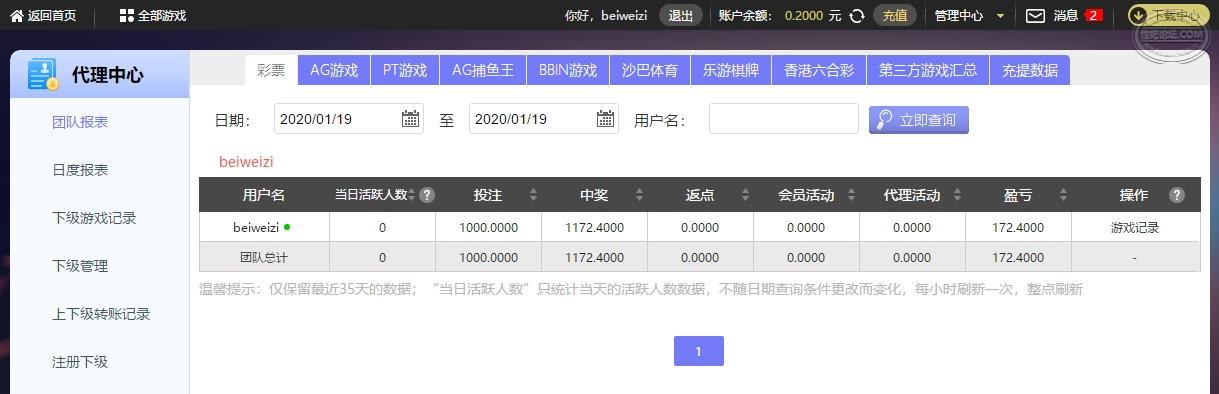Screen dimensions: 1219x394
Task: Switch to the AG捕鱼王 tab
Action: (x=482, y=70)
